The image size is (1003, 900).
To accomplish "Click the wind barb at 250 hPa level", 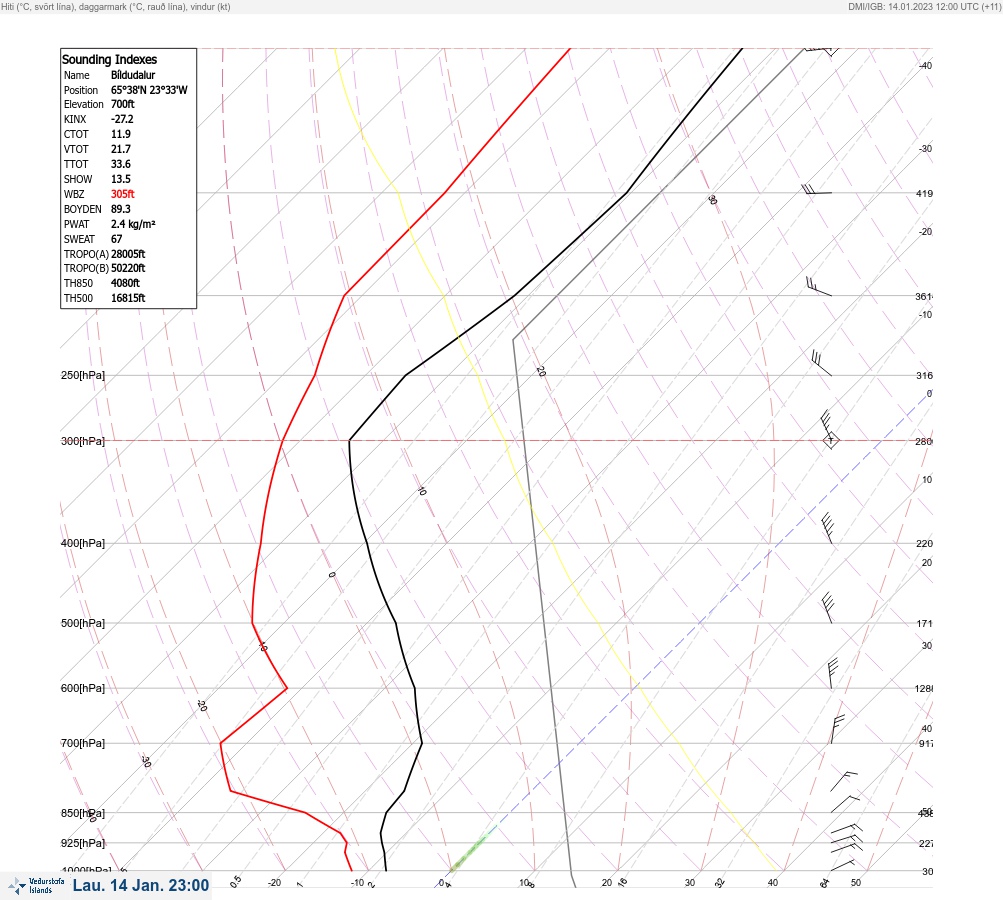I will click(821, 363).
